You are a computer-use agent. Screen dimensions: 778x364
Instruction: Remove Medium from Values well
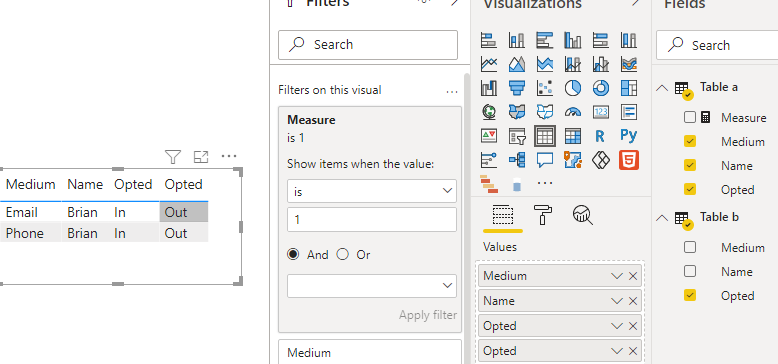click(x=633, y=276)
